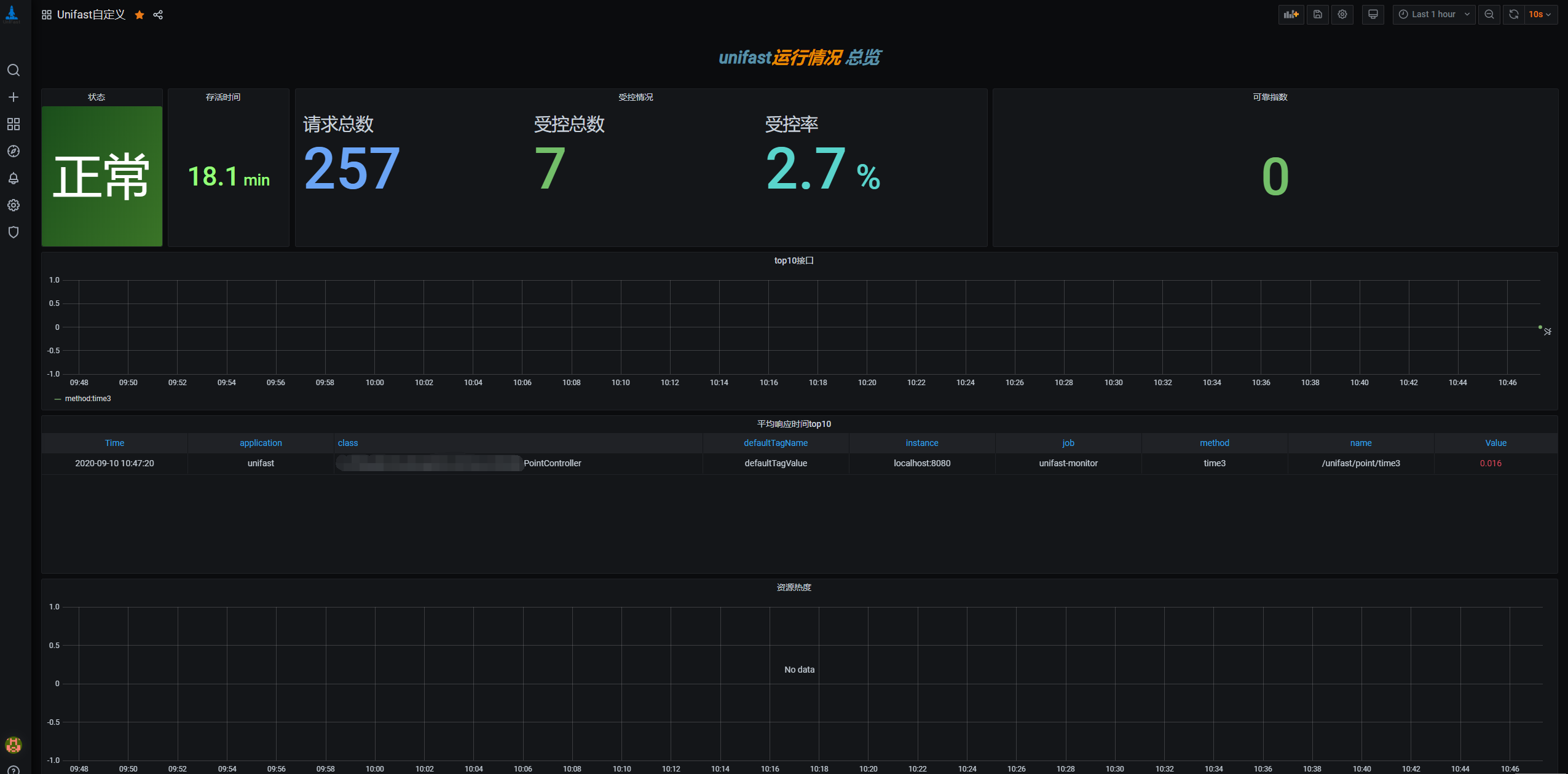Open the Dashboards grid icon
The image size is (1568, 774).
click(x=14, y=124)
